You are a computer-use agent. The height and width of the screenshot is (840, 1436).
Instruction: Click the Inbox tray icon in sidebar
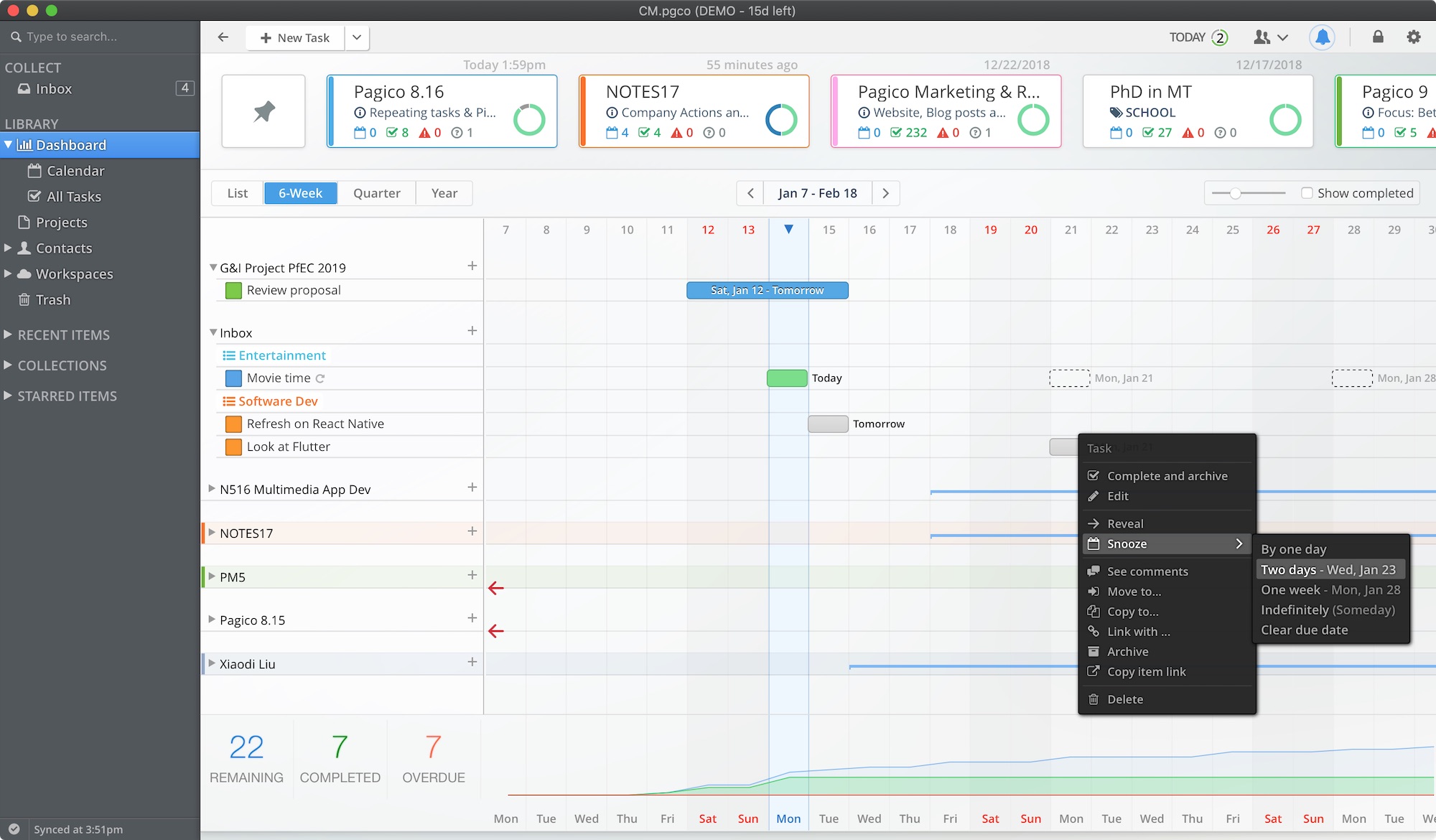pyautogui.click(x=24, y=89)
